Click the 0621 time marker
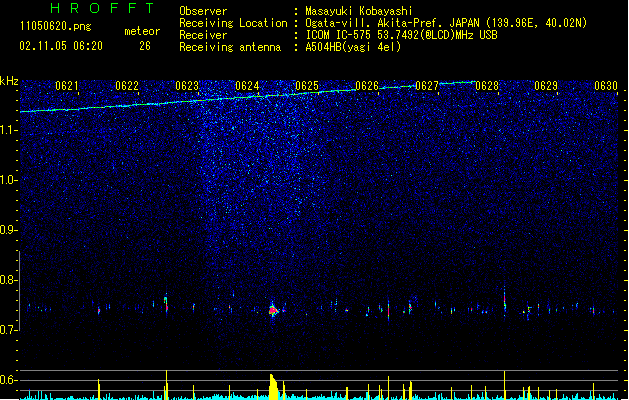 point(67,86)
